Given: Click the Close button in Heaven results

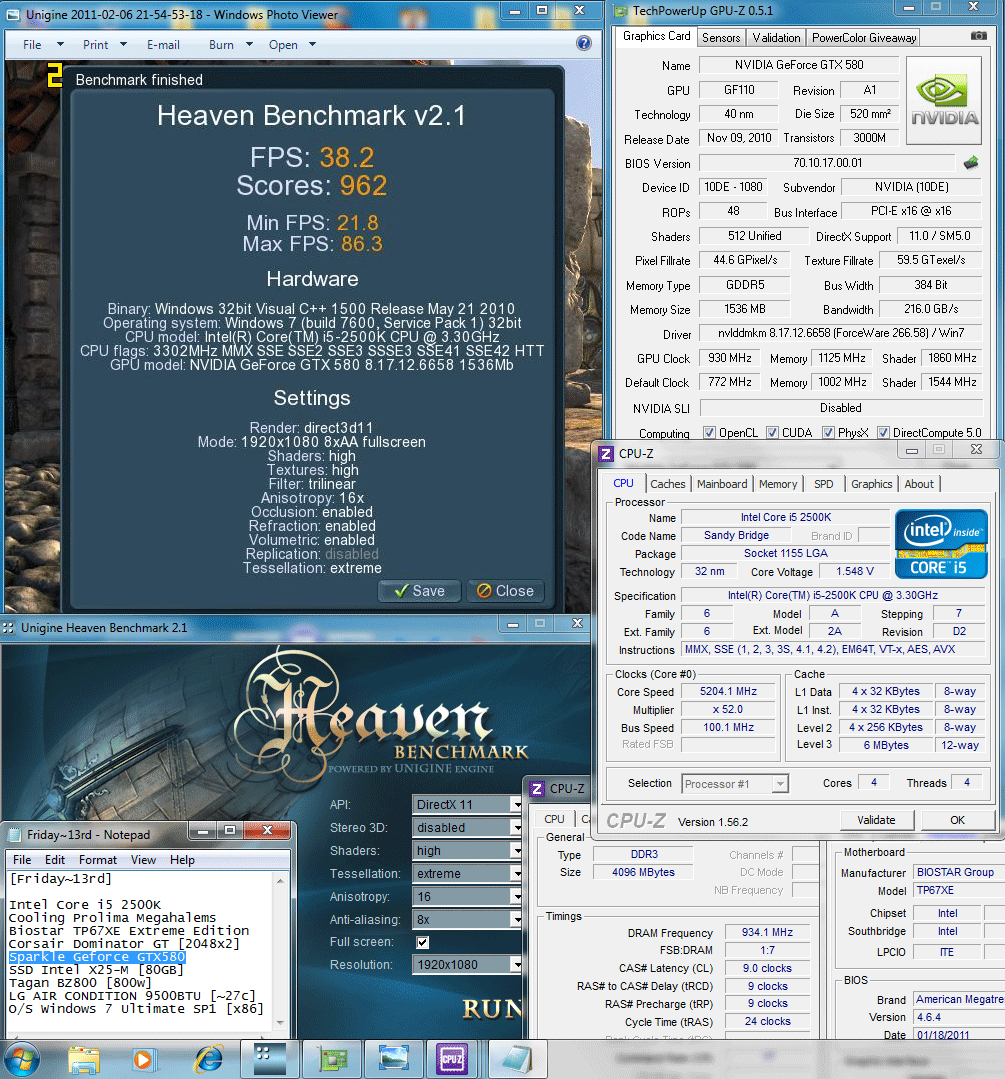Looking at the screenshot, I should (505, 591).
